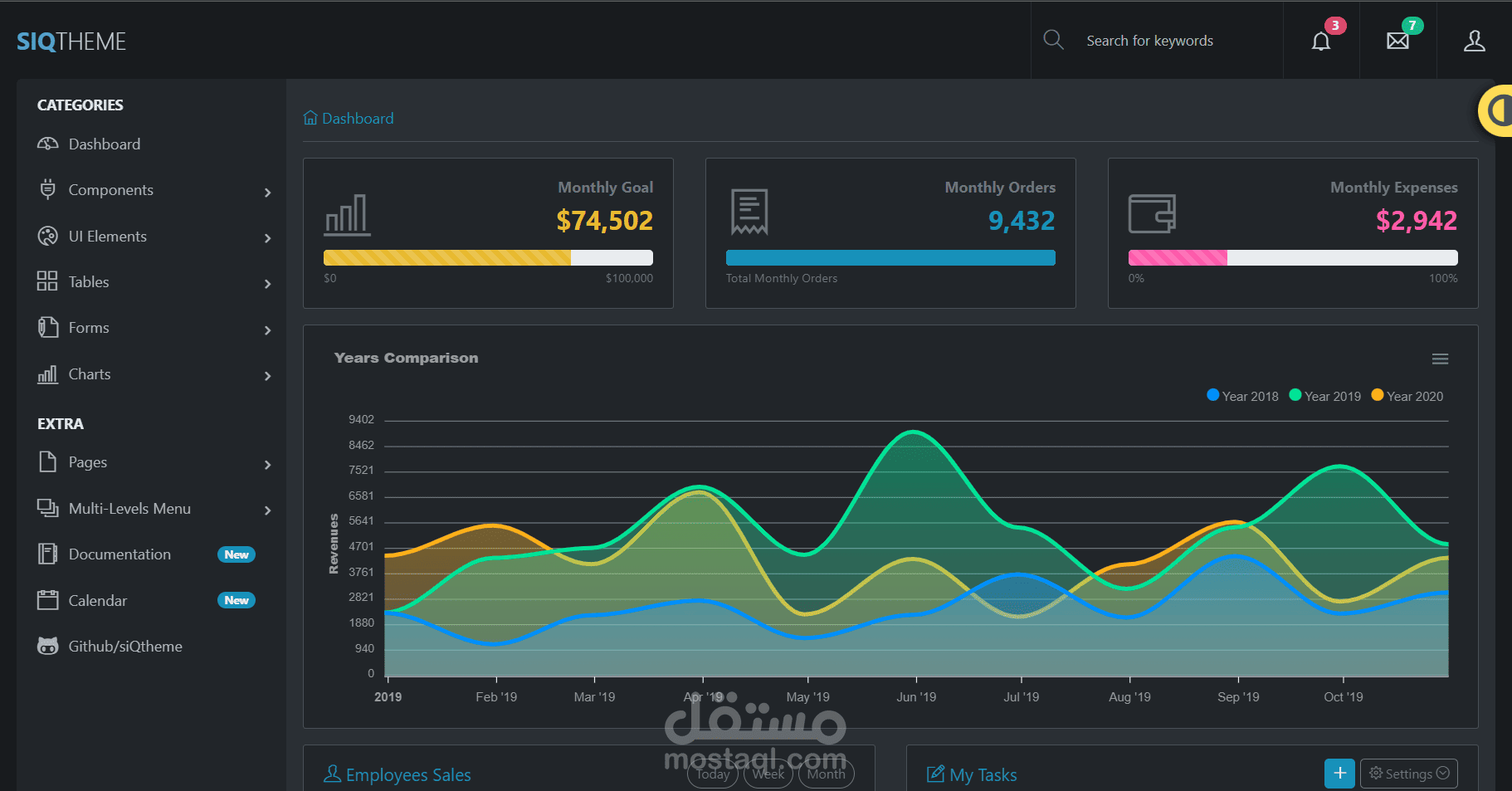
Task: Open the messages envelope icon
Action: (x=1397, y=41)
